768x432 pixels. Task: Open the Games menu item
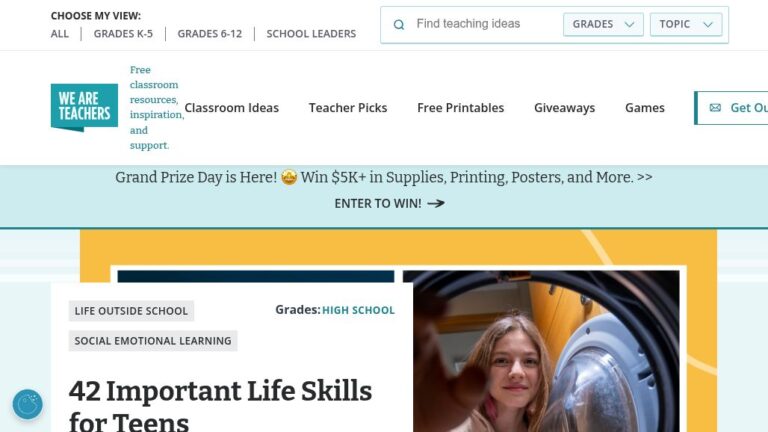point(645,108)
